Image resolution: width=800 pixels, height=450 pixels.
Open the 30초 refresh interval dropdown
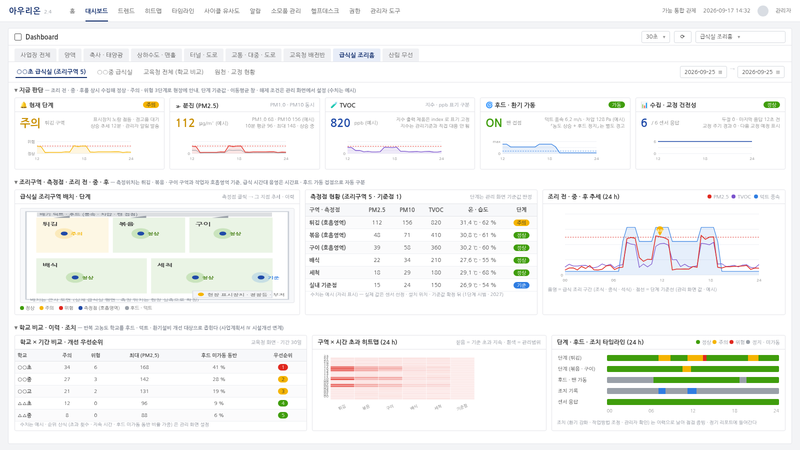point(655,37)
